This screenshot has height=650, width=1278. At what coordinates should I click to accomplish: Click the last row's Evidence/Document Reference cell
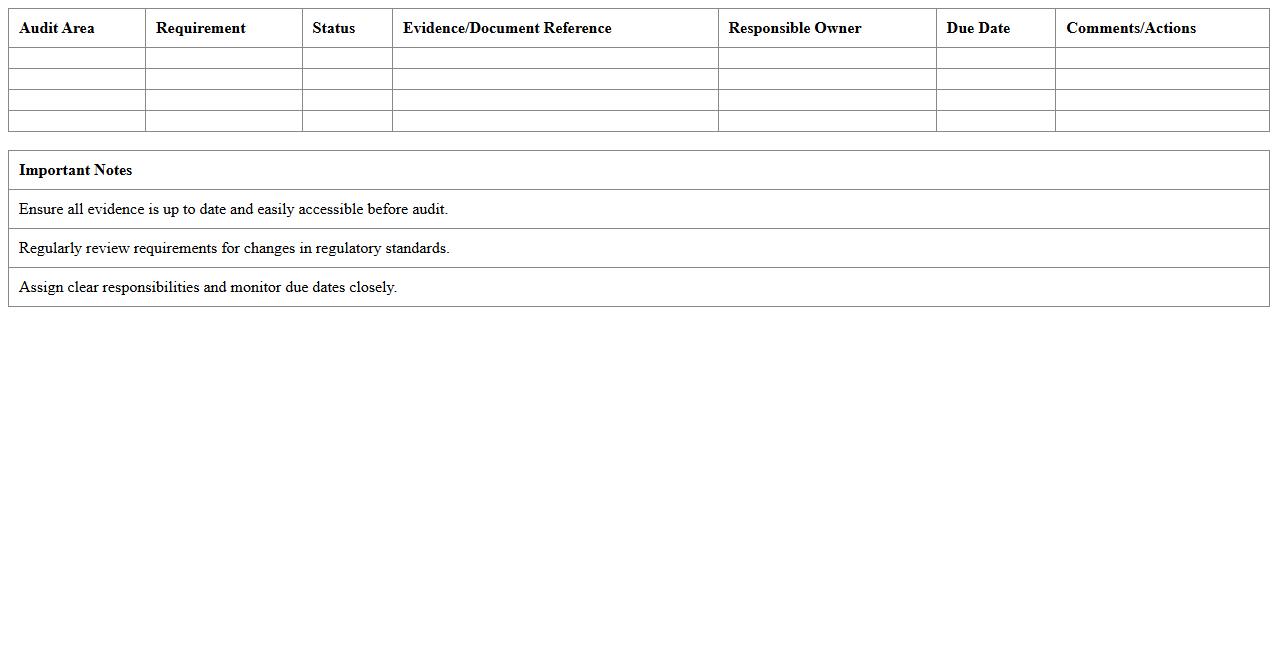pos(555,120)
